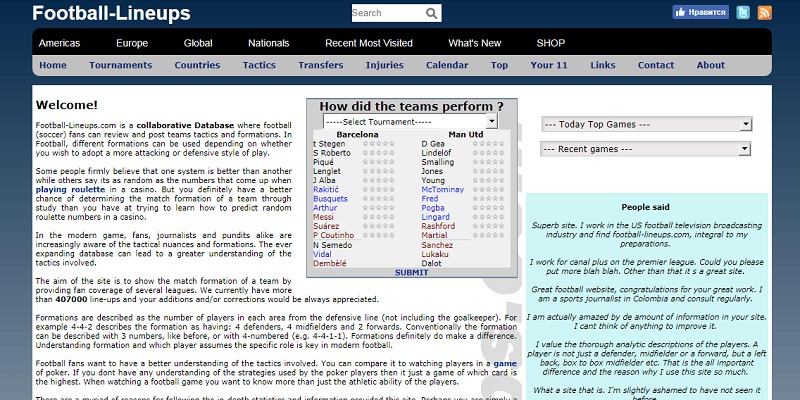
Task: Open the Today Top Games dropdown
Action: (645, 124)
